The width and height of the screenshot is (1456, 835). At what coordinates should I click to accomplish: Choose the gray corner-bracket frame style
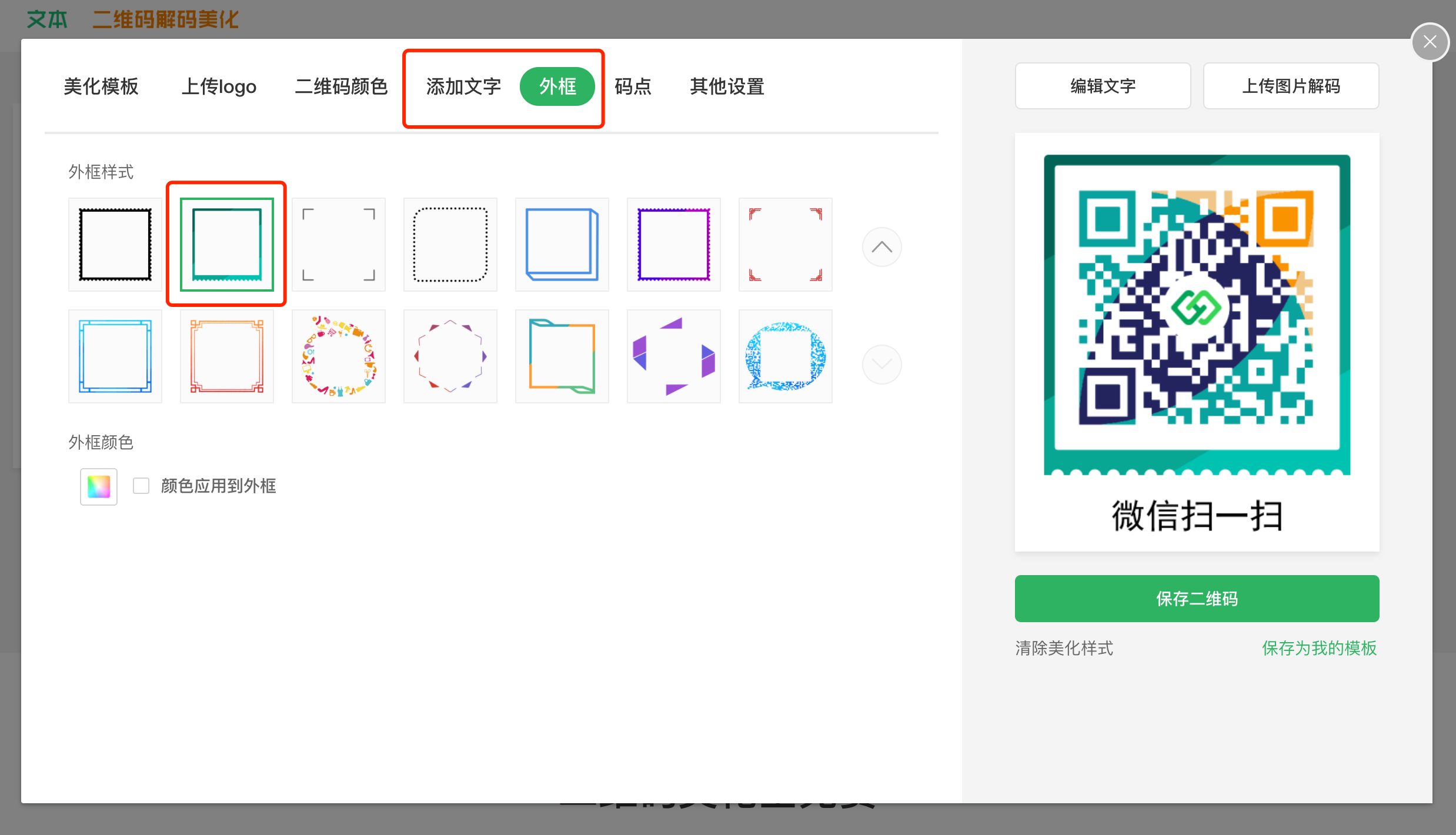(339, 245)
